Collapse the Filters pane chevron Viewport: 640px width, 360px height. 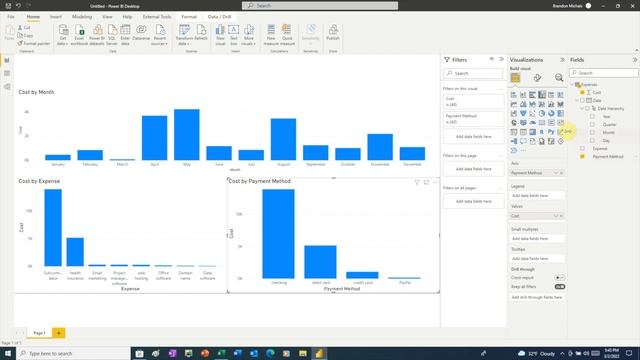point(501,59)
